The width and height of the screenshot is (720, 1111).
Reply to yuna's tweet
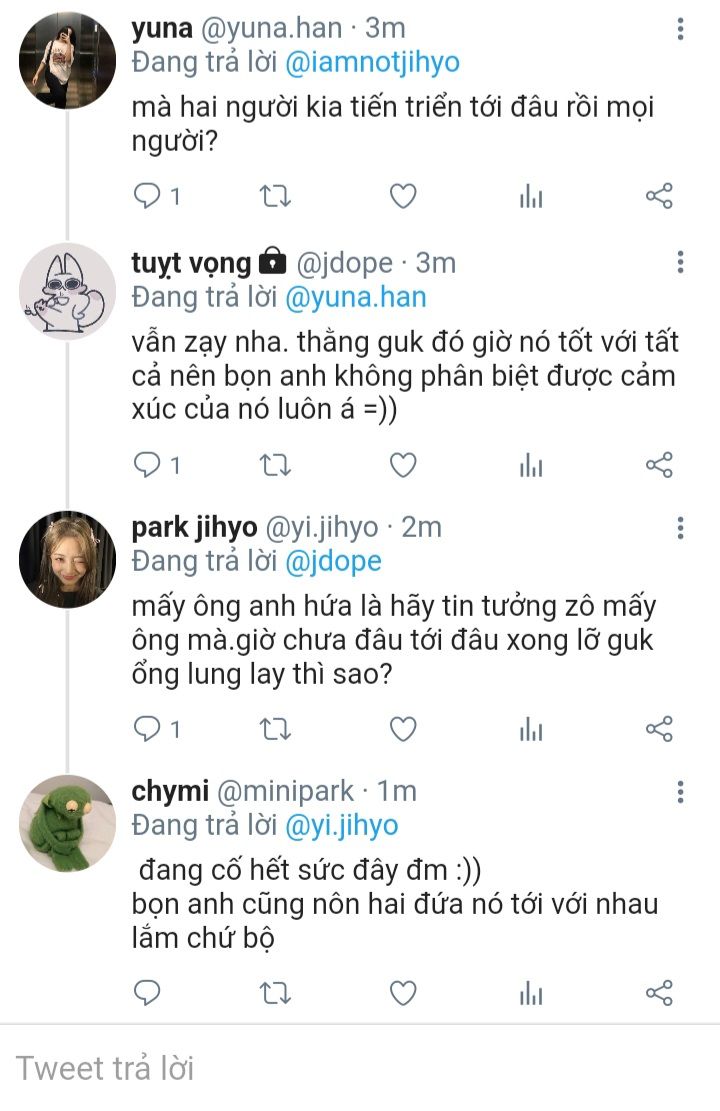pos(148,197)
